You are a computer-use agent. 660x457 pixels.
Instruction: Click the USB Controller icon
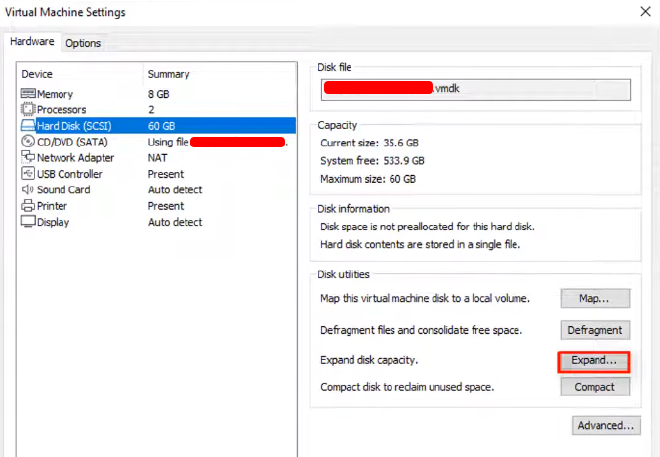(28, 174)
